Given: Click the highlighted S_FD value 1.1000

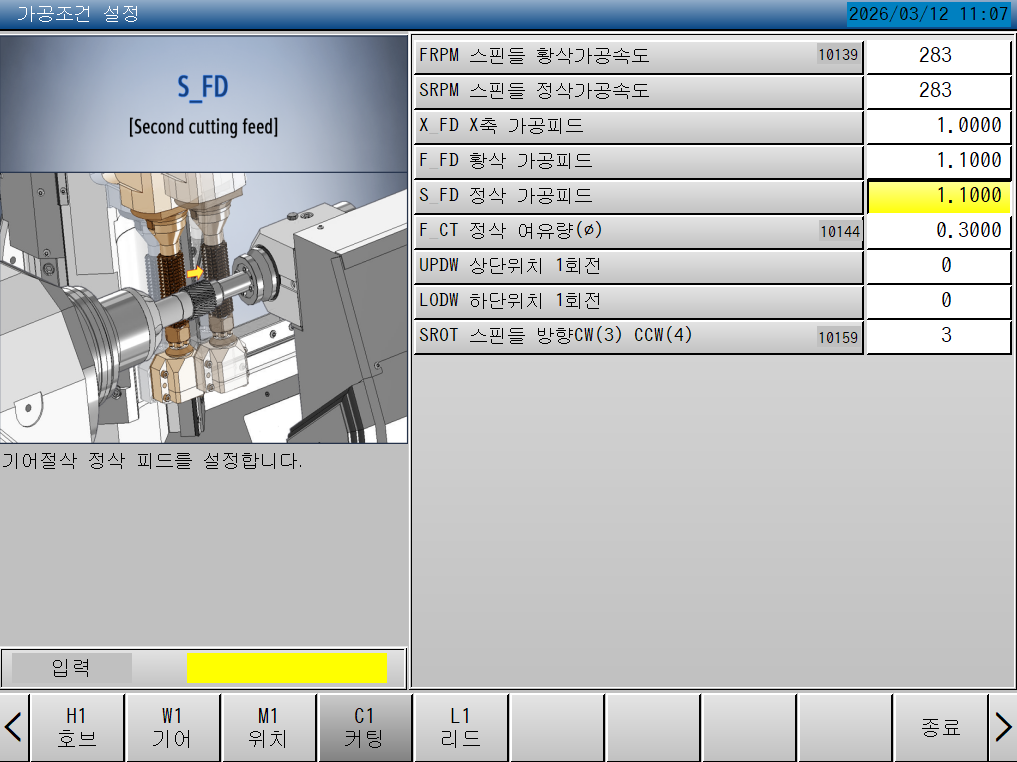Looking at the screenshot, I should coord(939,196).
